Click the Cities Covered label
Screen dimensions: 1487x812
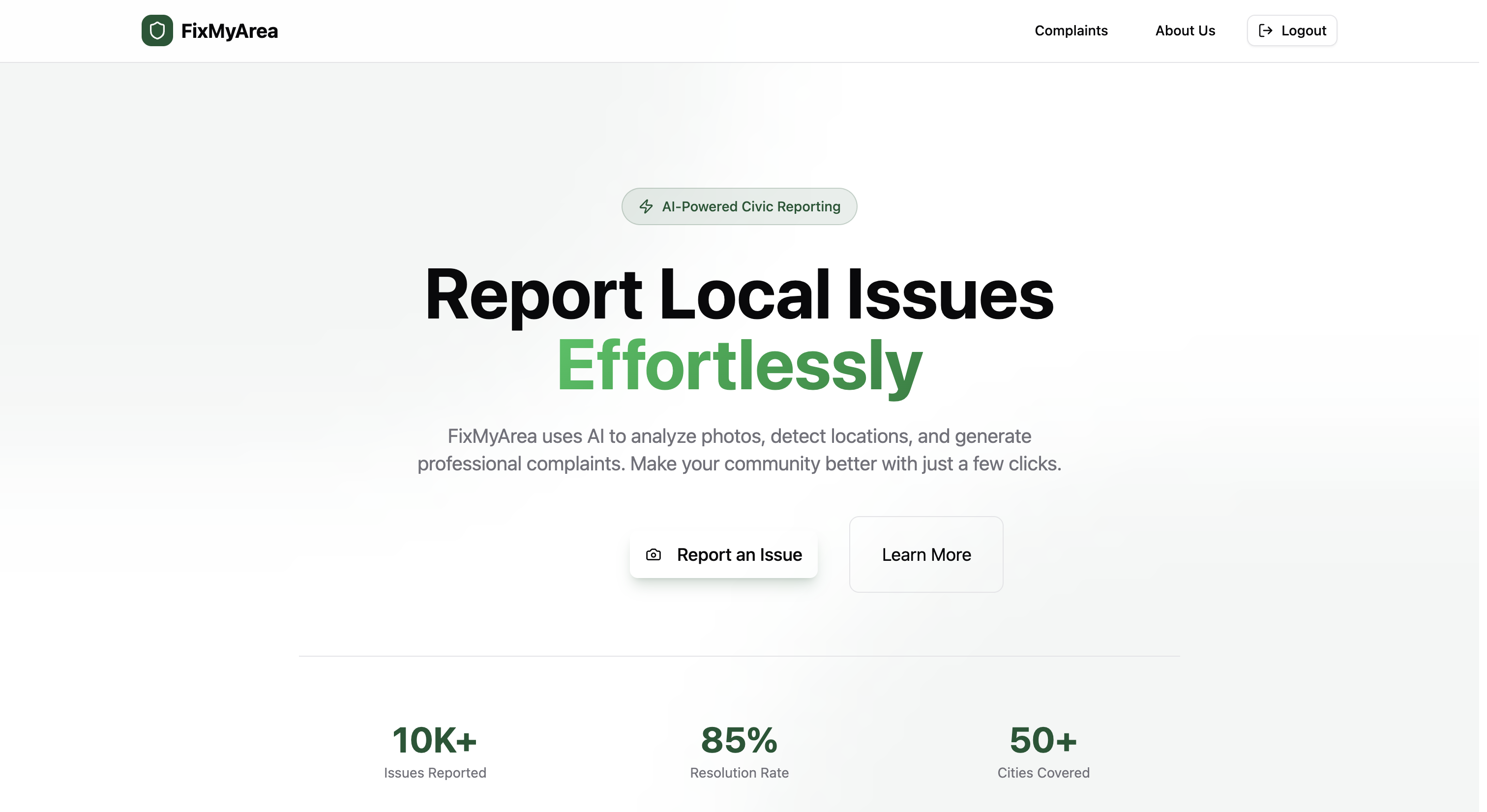[x=1042, y=773]
